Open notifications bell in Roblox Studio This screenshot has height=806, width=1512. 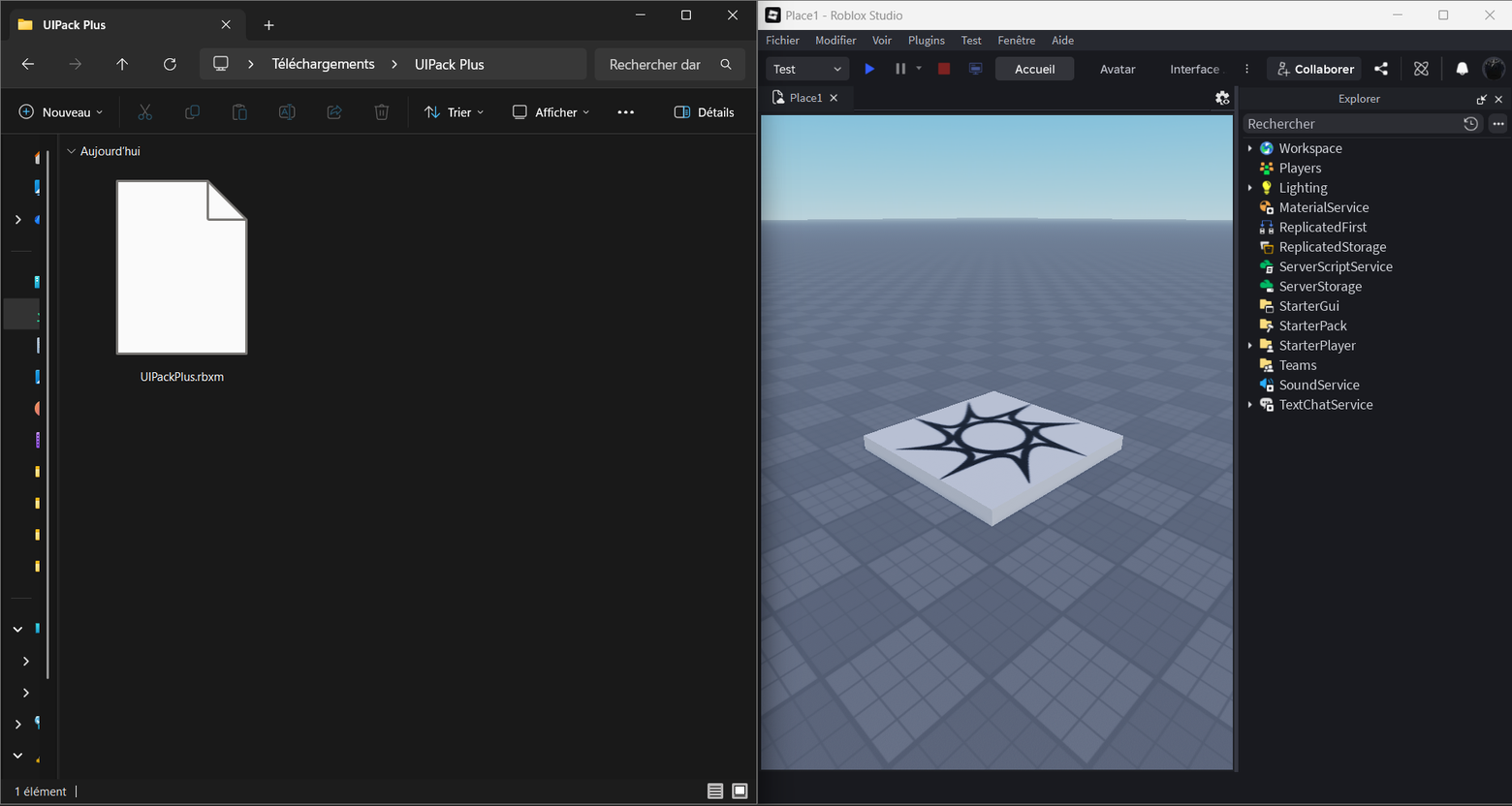pyautogui.click(x=1462, y=69)
